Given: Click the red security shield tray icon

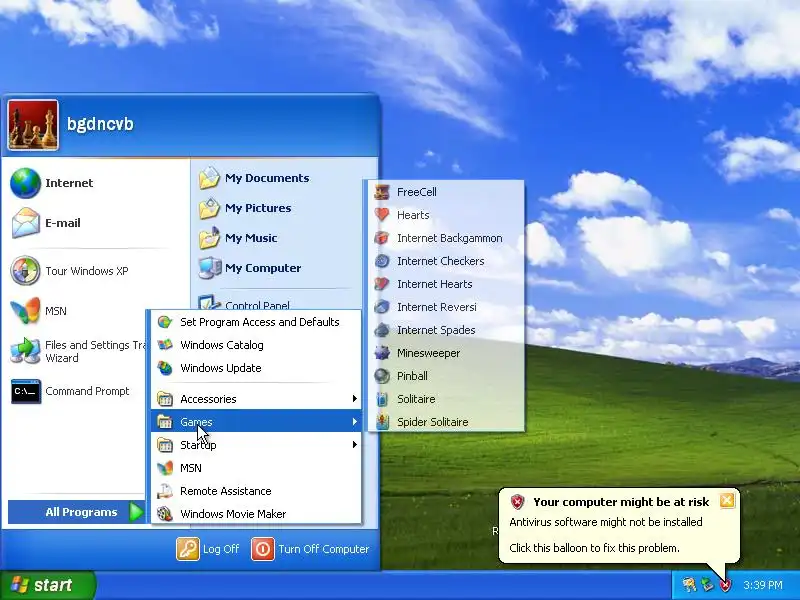Looking at the screenshot, I should click(x=725, y=585).
